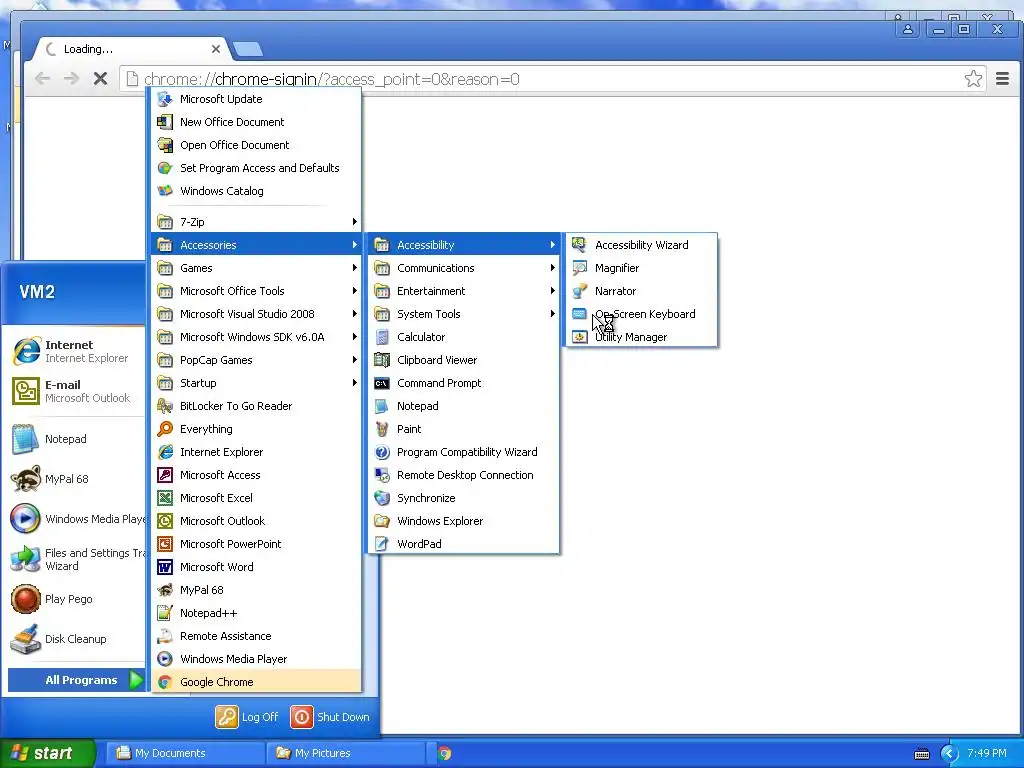Launch Calculator from Accessories menu
This screenshot has height=768, width=1024.
464,337
